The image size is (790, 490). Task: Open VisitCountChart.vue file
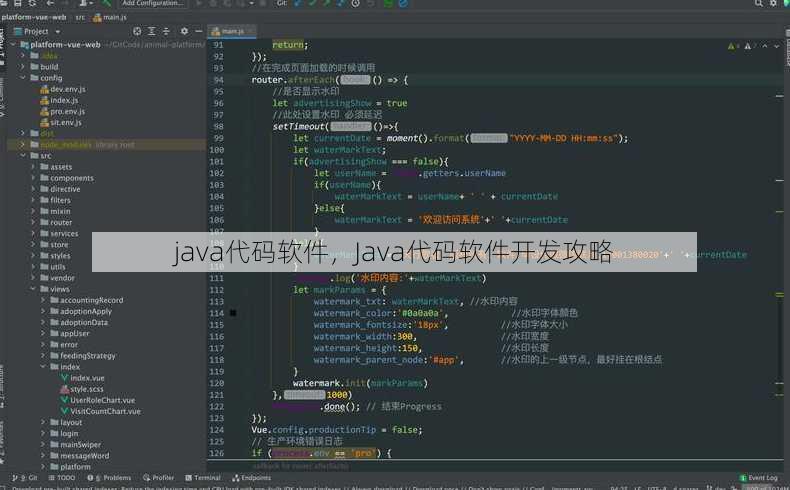(x=101, y=411)
